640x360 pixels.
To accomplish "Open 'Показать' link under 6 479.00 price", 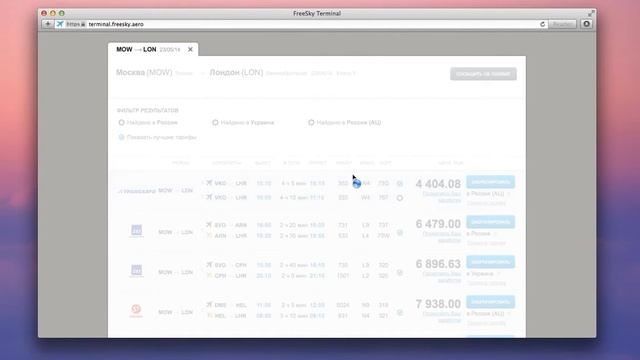I will (x=441, y=237).
